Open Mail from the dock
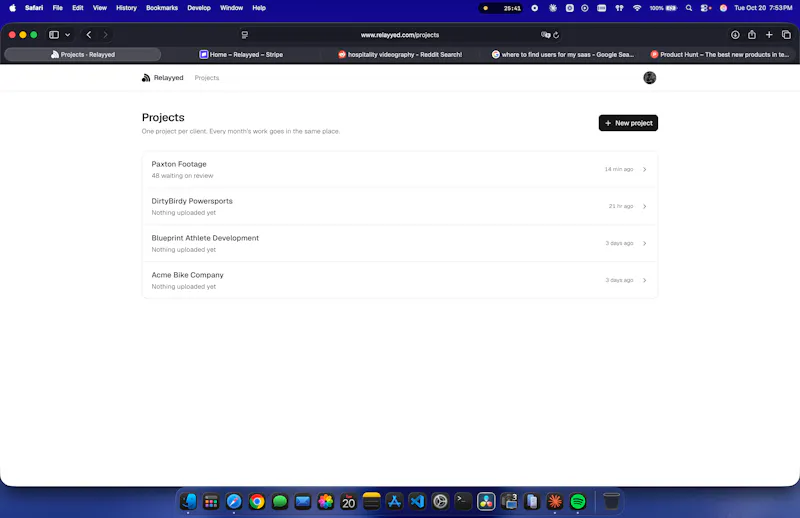The height and width of the screenshot is (518, 800). click(303, 502)
